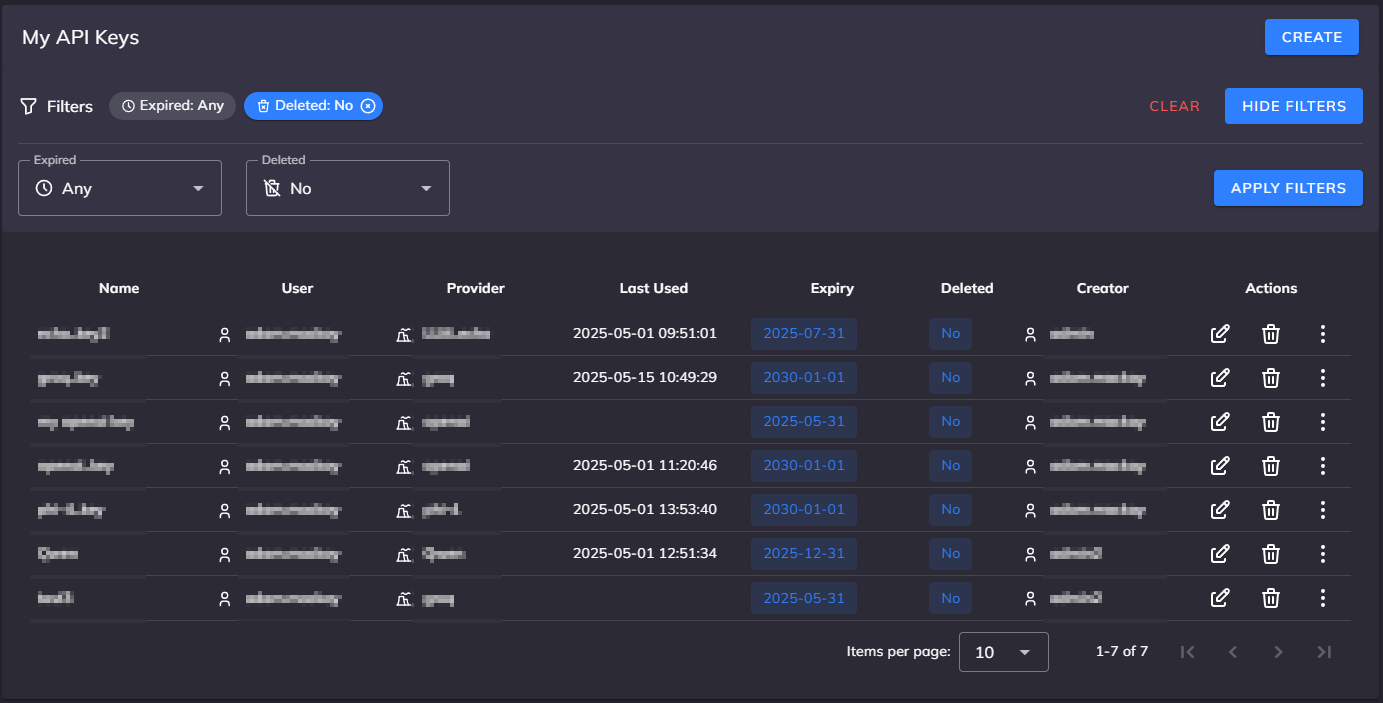Screen dimensions: 1383x703
Task: Click the funnel Filters icon
Action: tap(28, 106)
